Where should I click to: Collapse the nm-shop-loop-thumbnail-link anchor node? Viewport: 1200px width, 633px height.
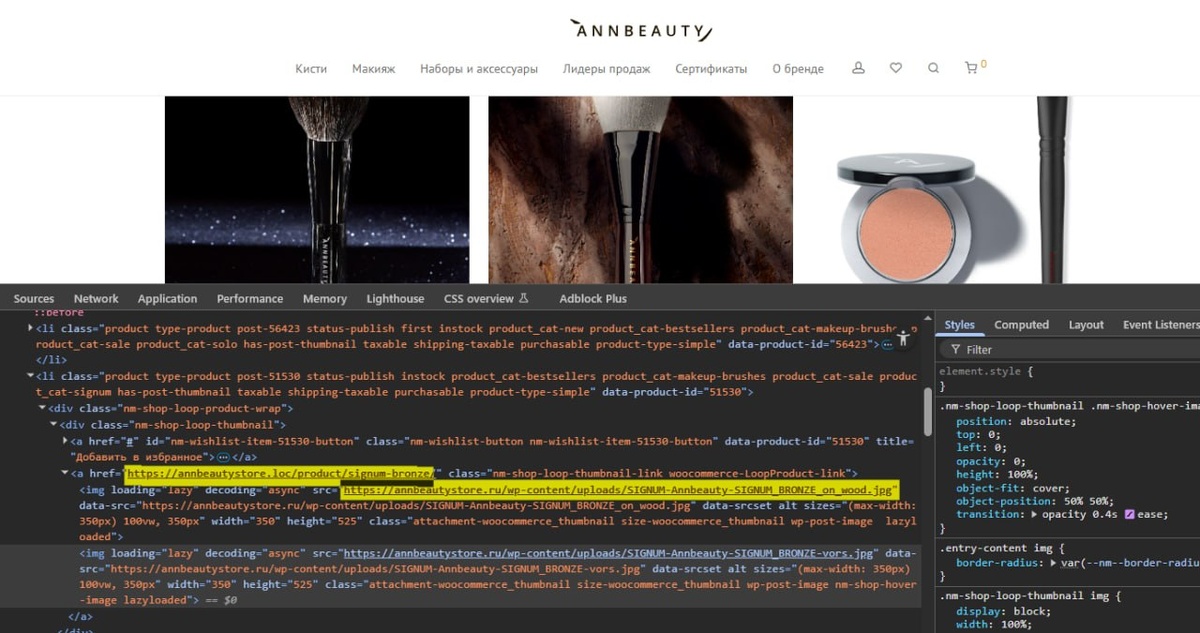pyautogui.click(x=66, y=472)
